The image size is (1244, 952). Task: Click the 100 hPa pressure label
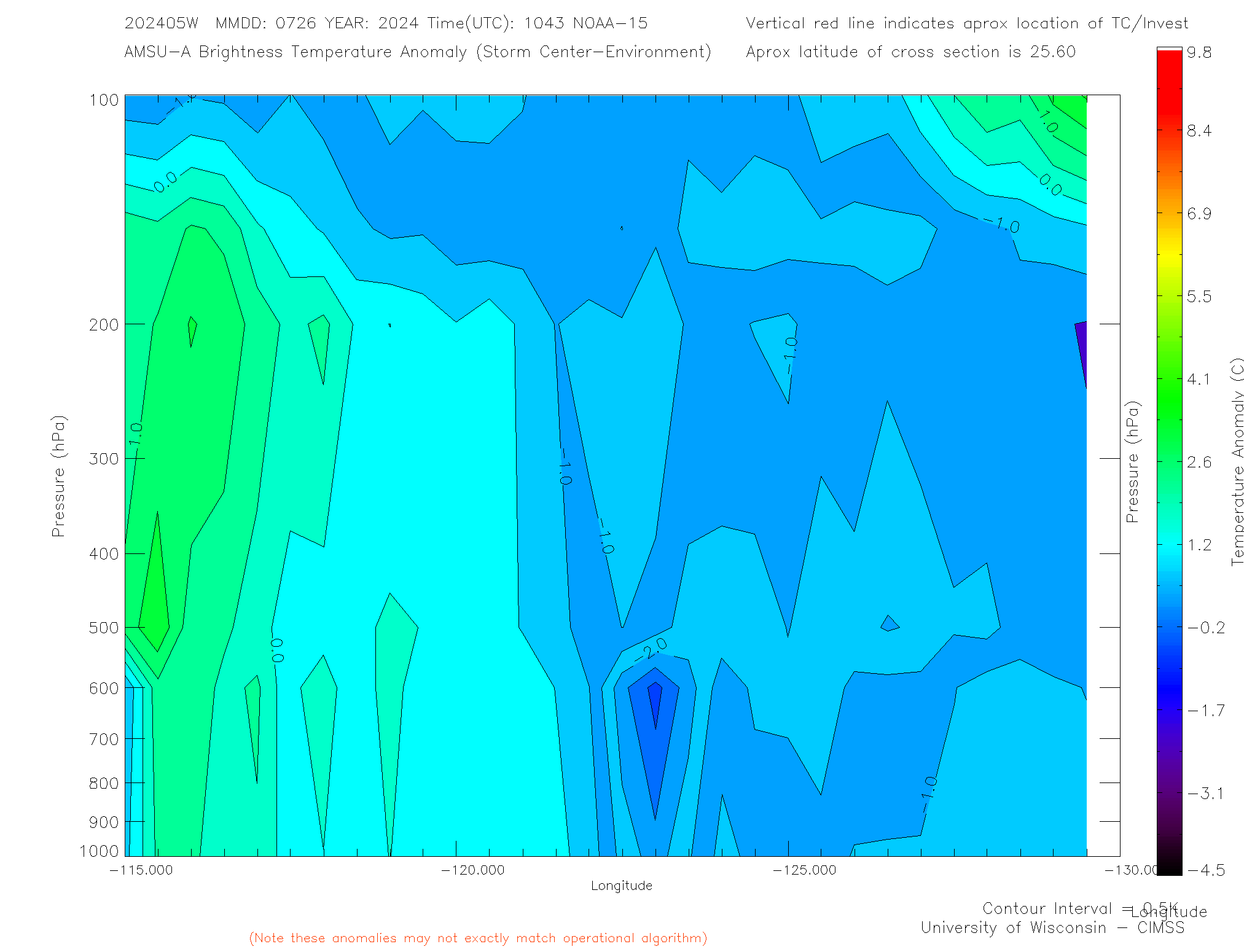tap(104, 100)
